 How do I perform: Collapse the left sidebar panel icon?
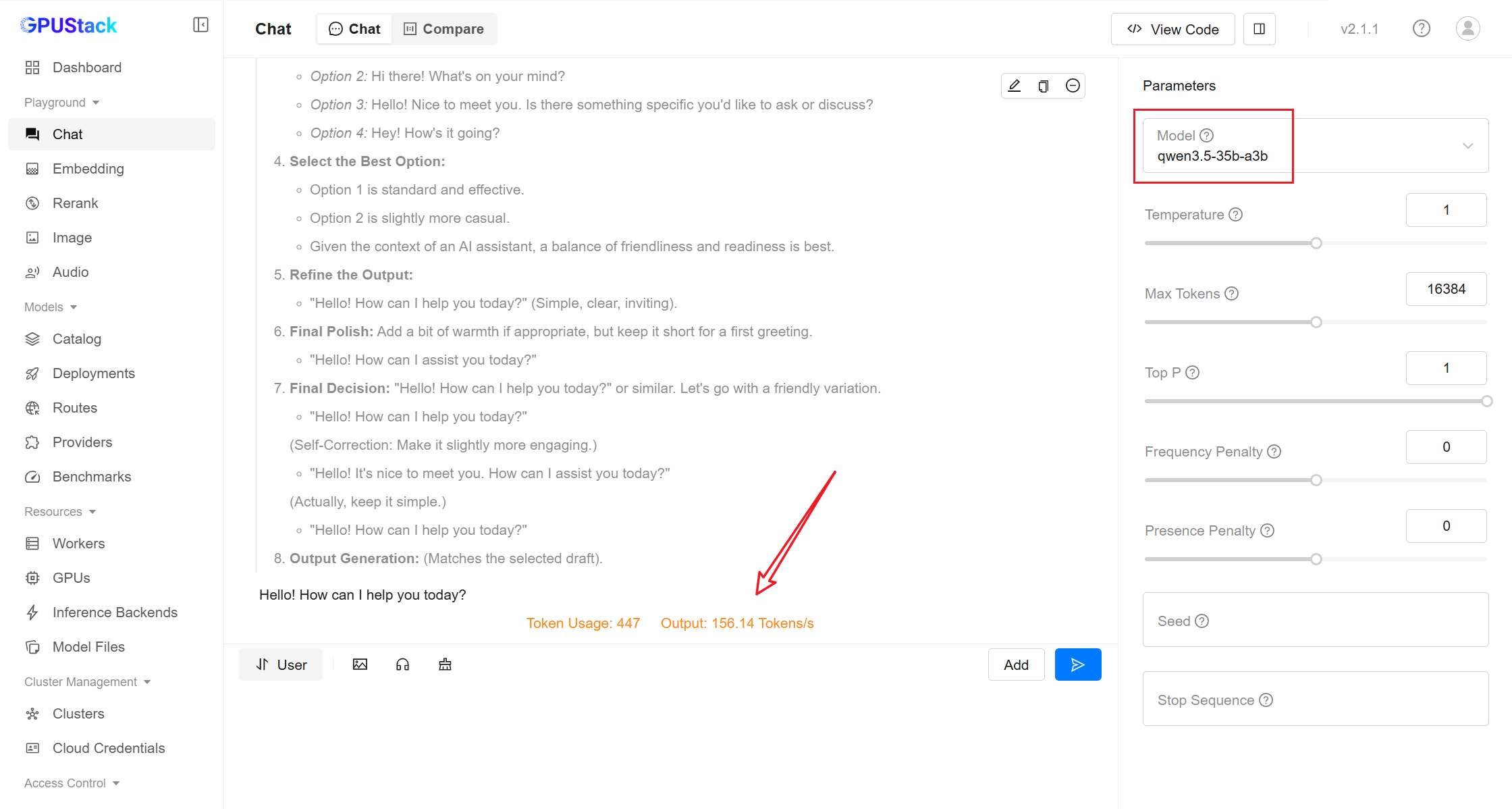[200, 25]
